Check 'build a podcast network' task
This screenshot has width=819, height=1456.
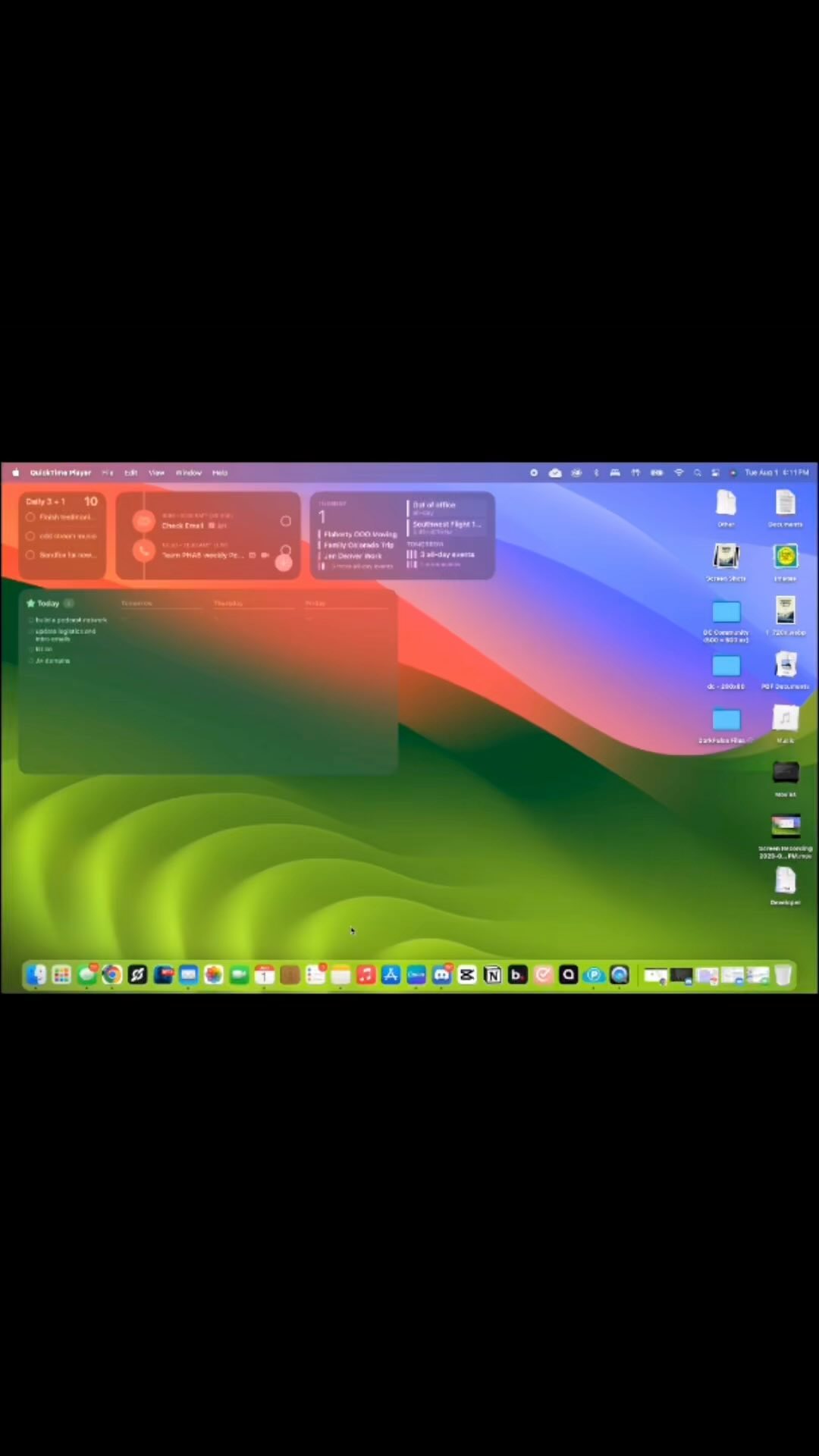pyautogui.click(x=31, y=620)
